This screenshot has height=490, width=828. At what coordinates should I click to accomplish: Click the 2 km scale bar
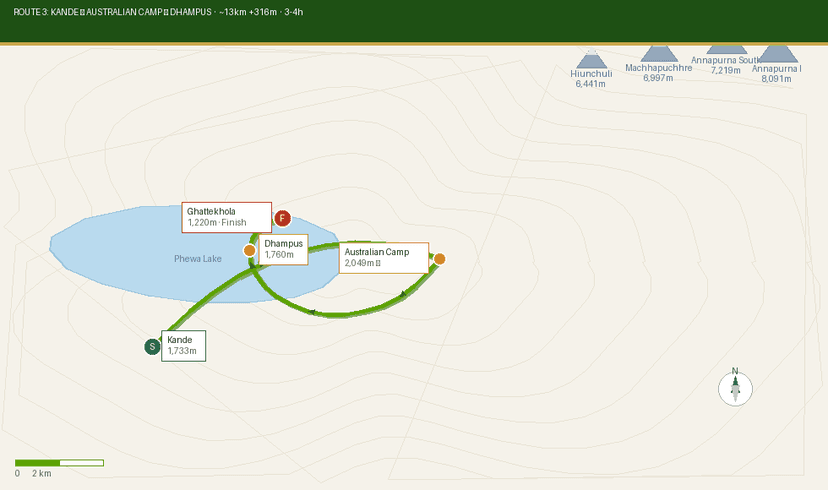point(59,463)
